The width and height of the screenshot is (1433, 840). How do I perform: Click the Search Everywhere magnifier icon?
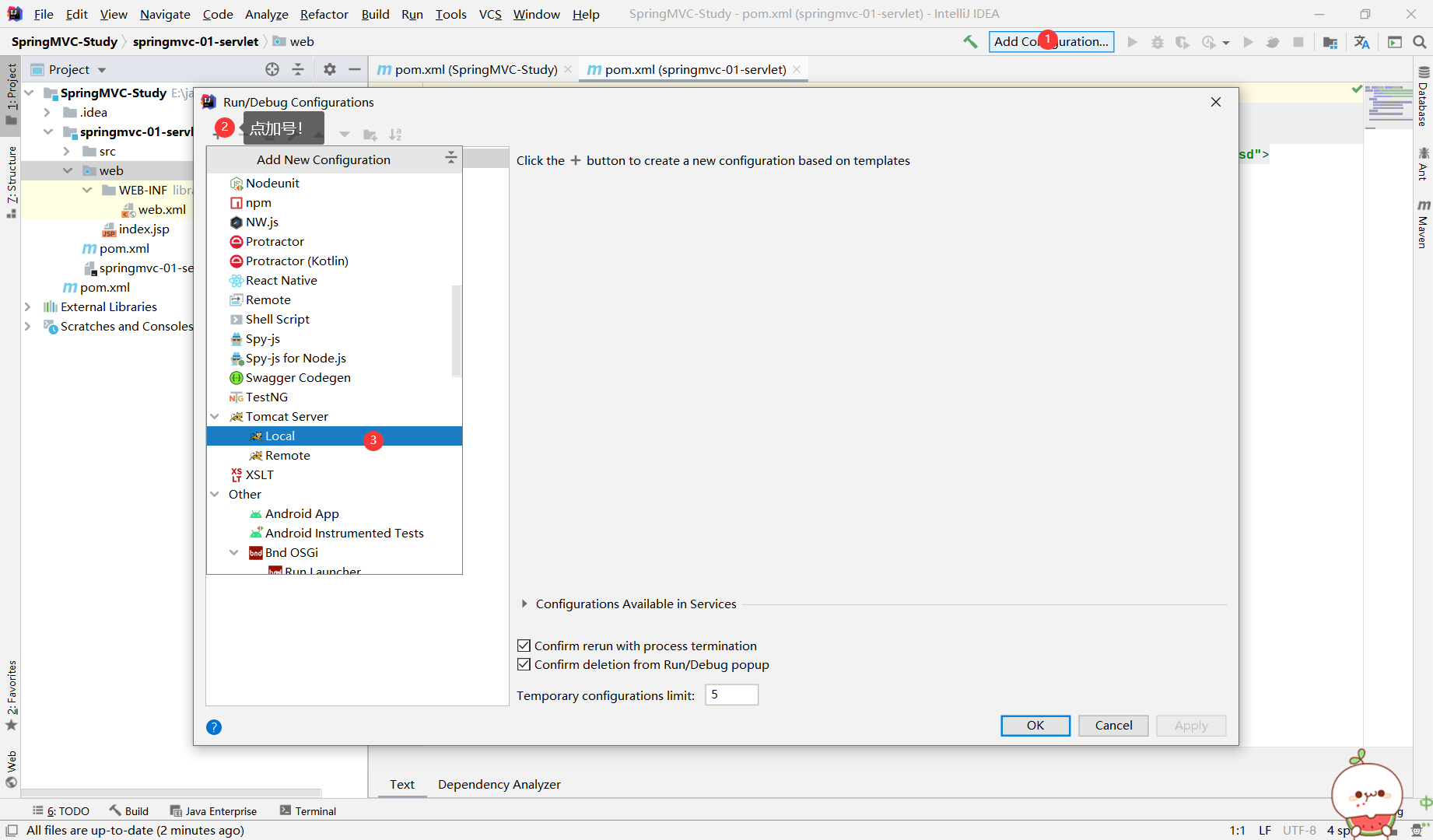click(1419, 42)
